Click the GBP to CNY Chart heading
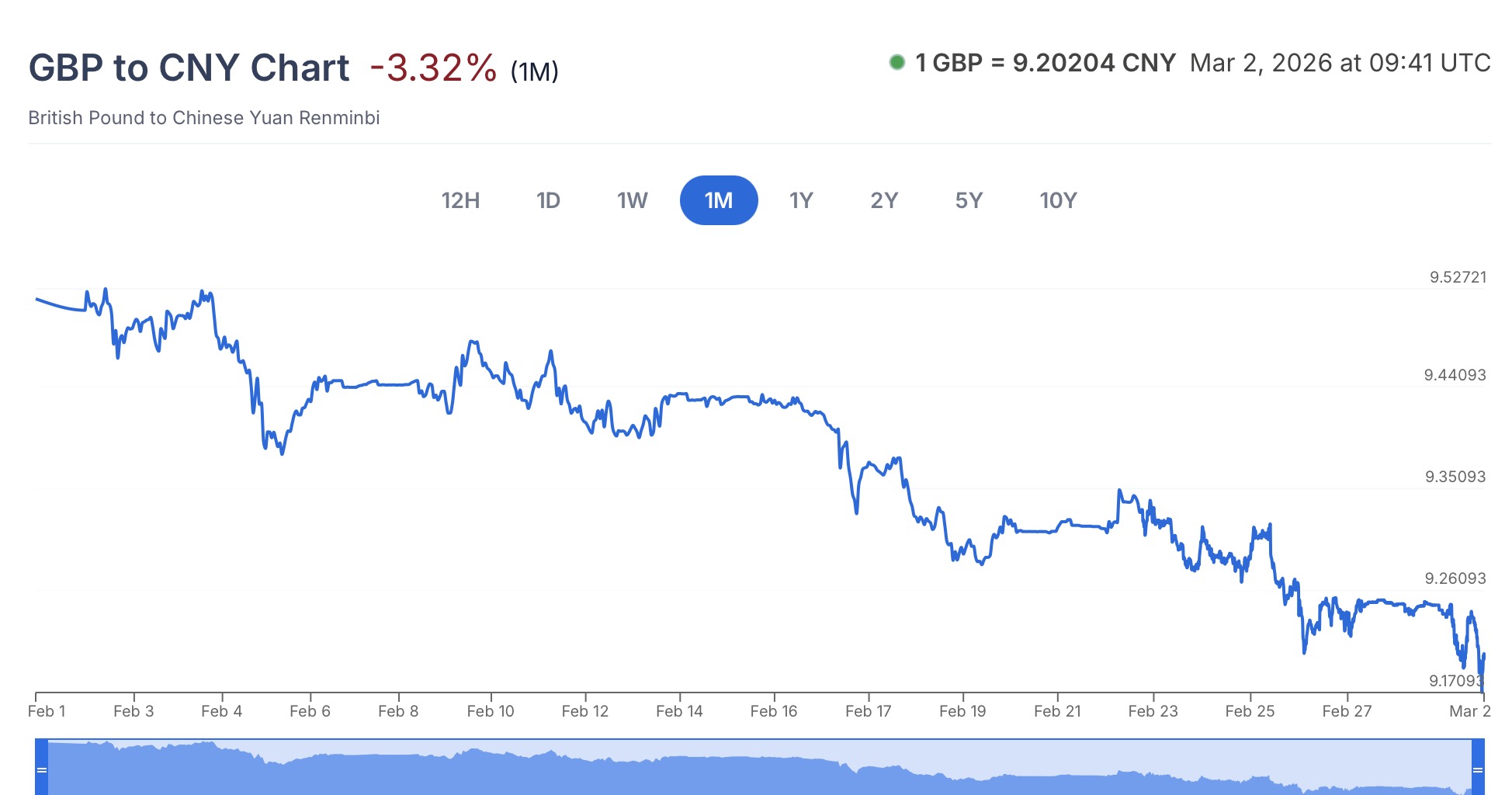 point(189,68)
